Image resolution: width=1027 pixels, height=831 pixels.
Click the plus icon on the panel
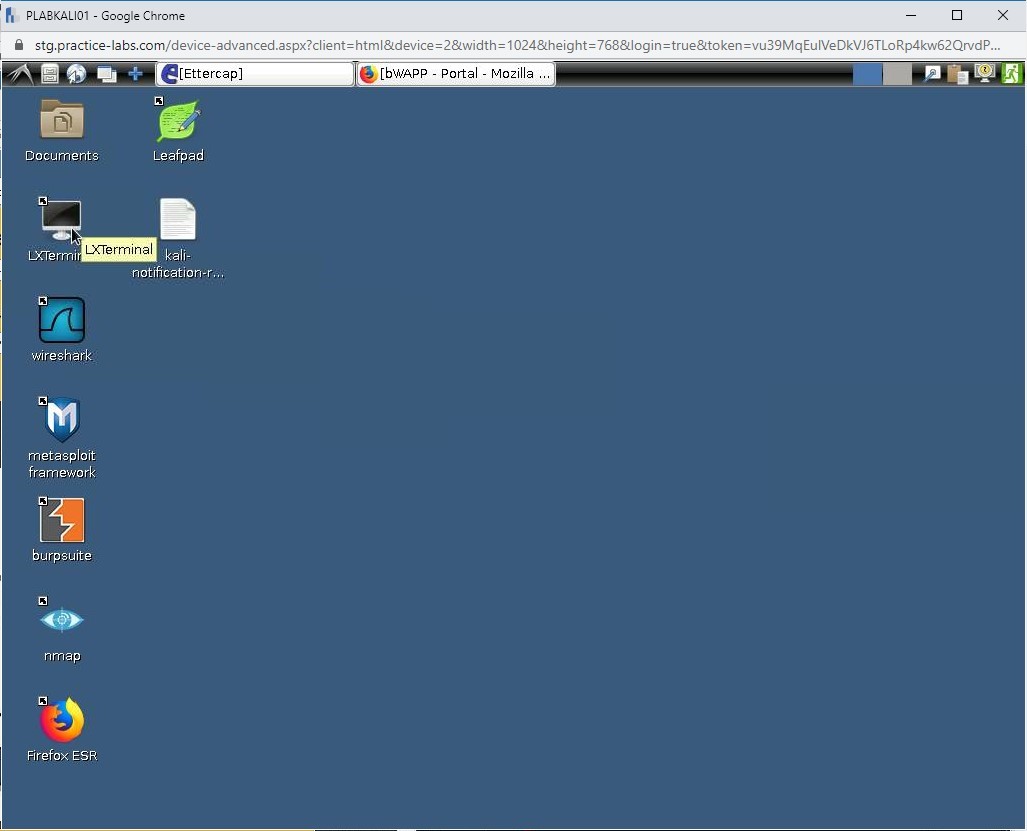click(x=135, y=73)
